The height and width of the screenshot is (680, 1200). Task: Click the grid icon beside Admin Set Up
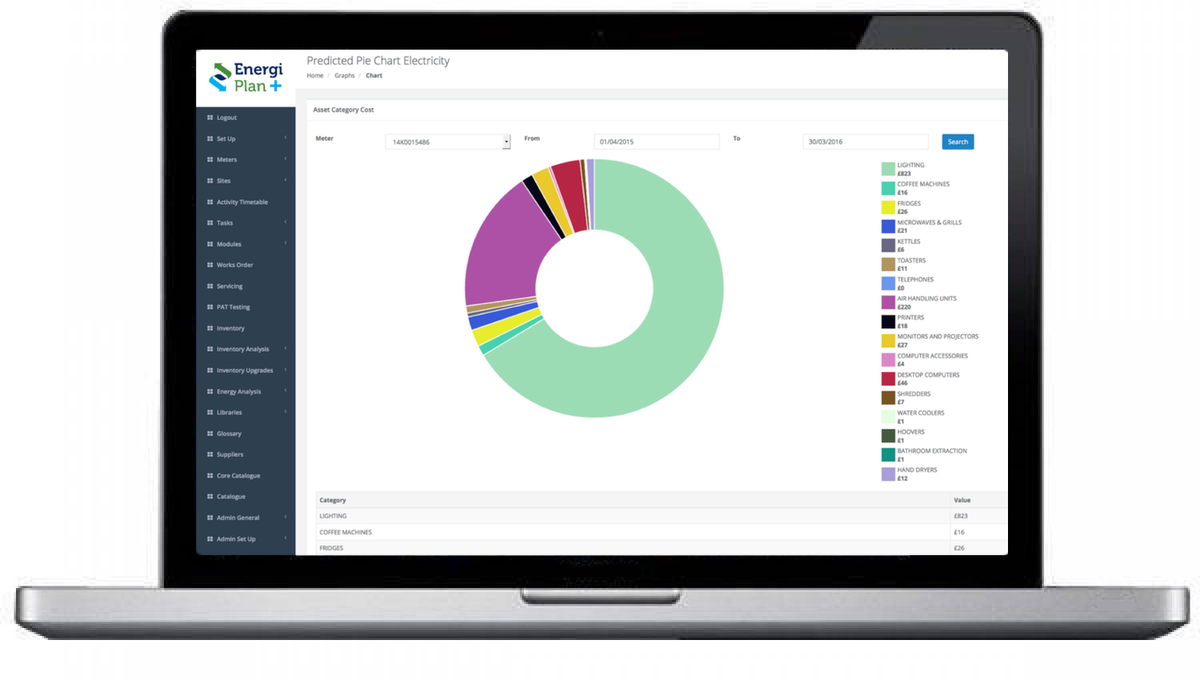tap(210, 538)
